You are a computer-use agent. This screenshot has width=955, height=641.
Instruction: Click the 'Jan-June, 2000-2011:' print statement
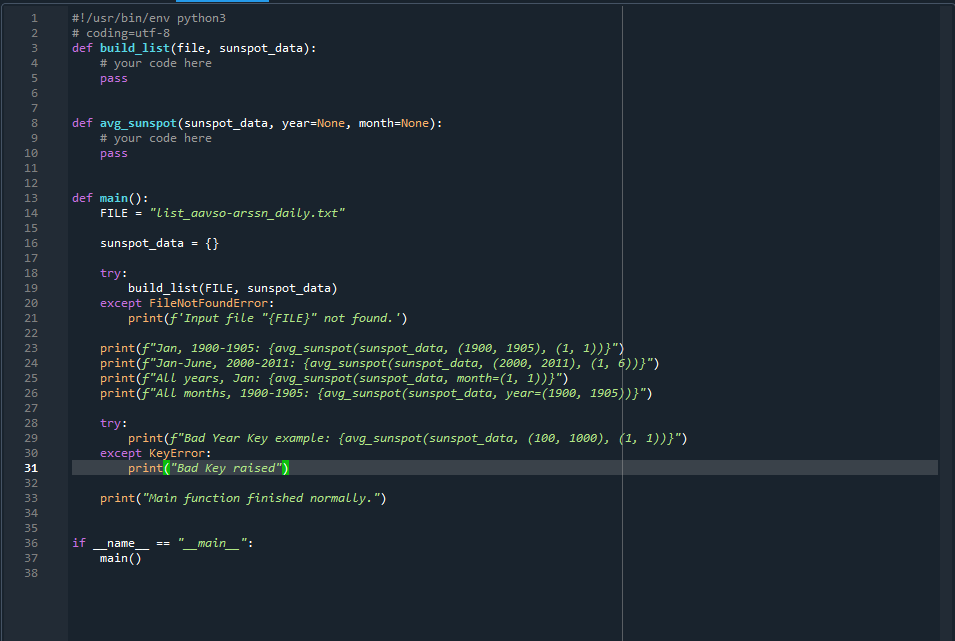379,363
